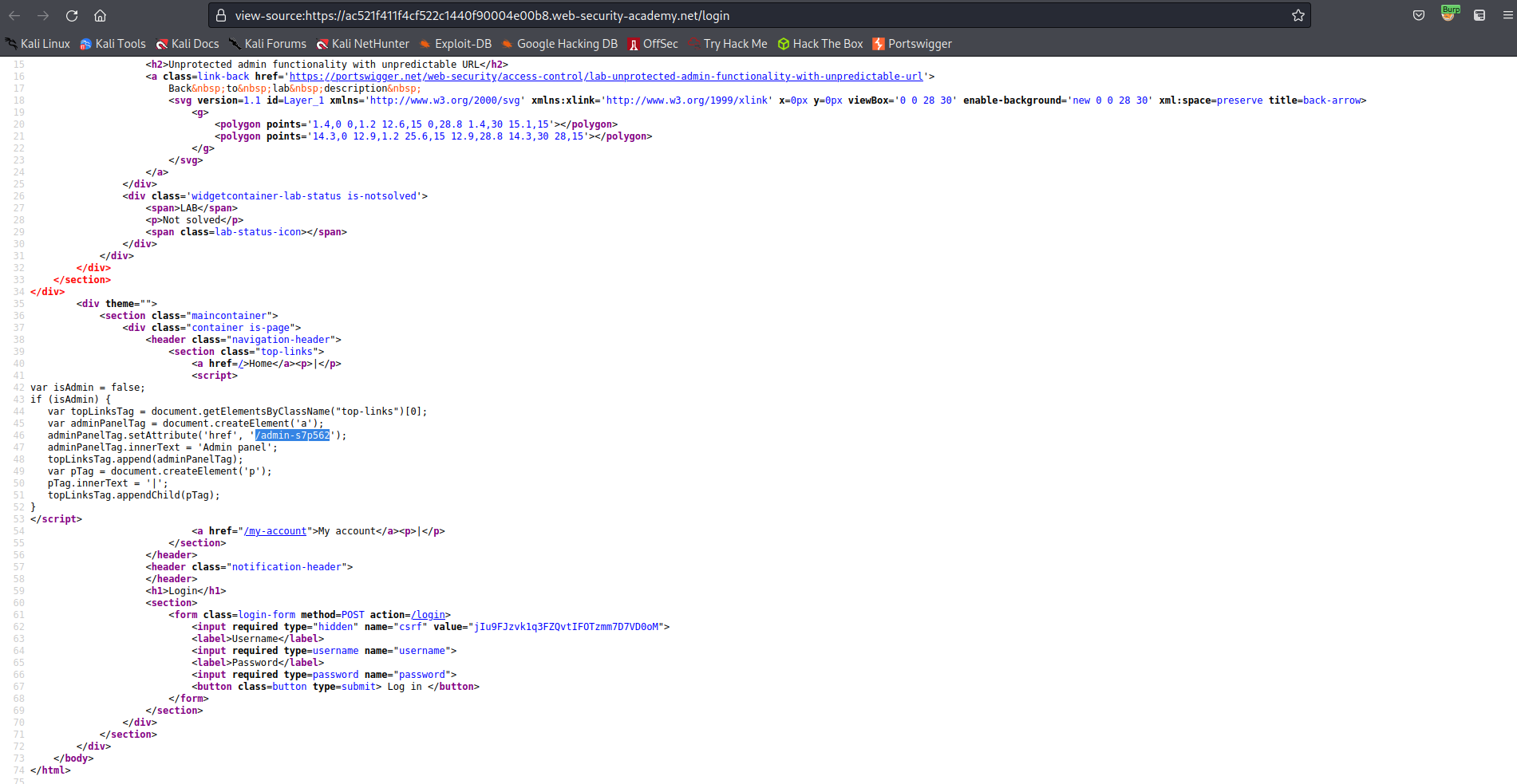Viewport: 1517px width, 784px height.
Task: Open the Kali Docs bookmark
Action: 188,44
